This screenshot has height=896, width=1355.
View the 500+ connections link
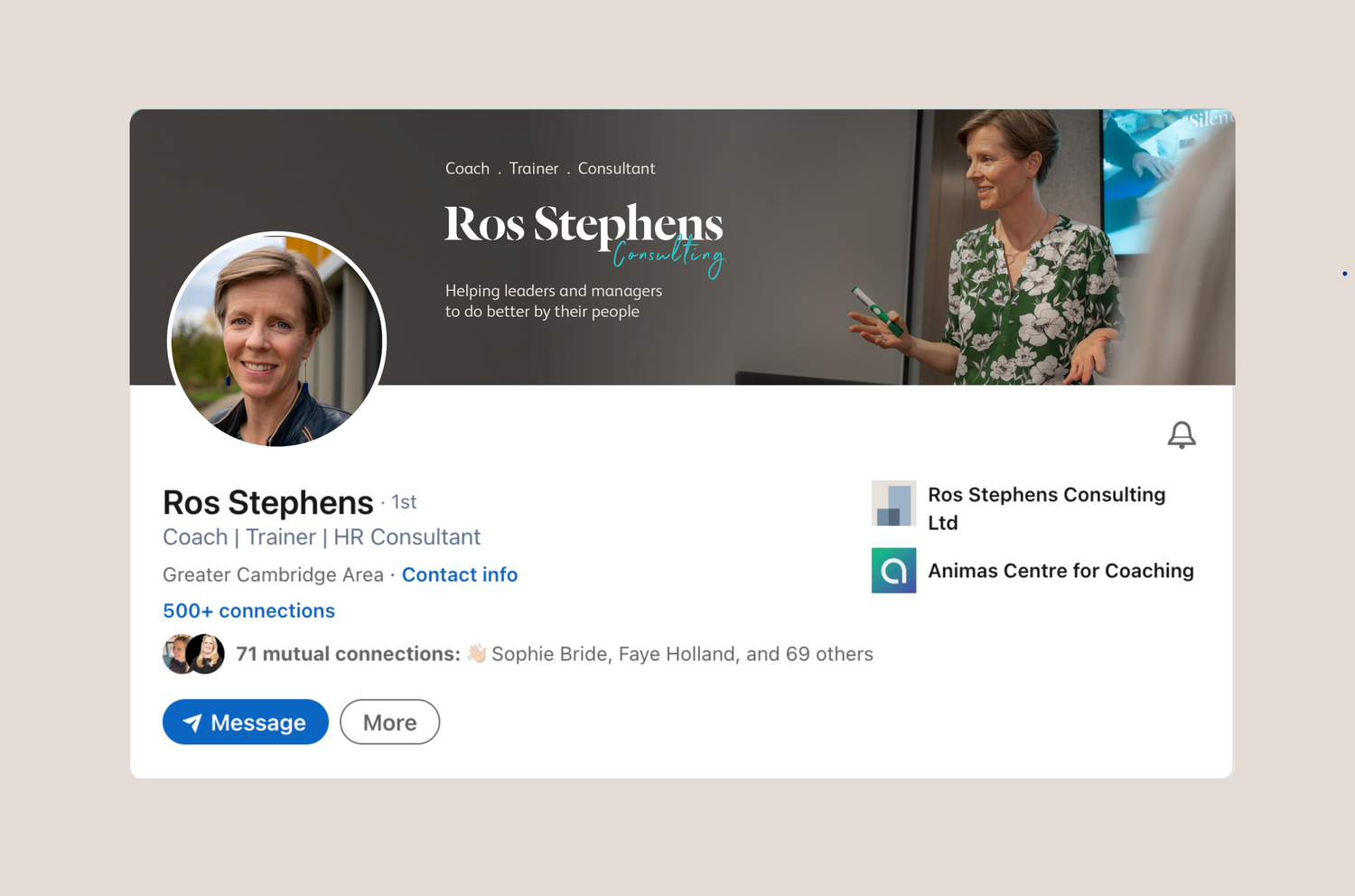tap(248, 611)
